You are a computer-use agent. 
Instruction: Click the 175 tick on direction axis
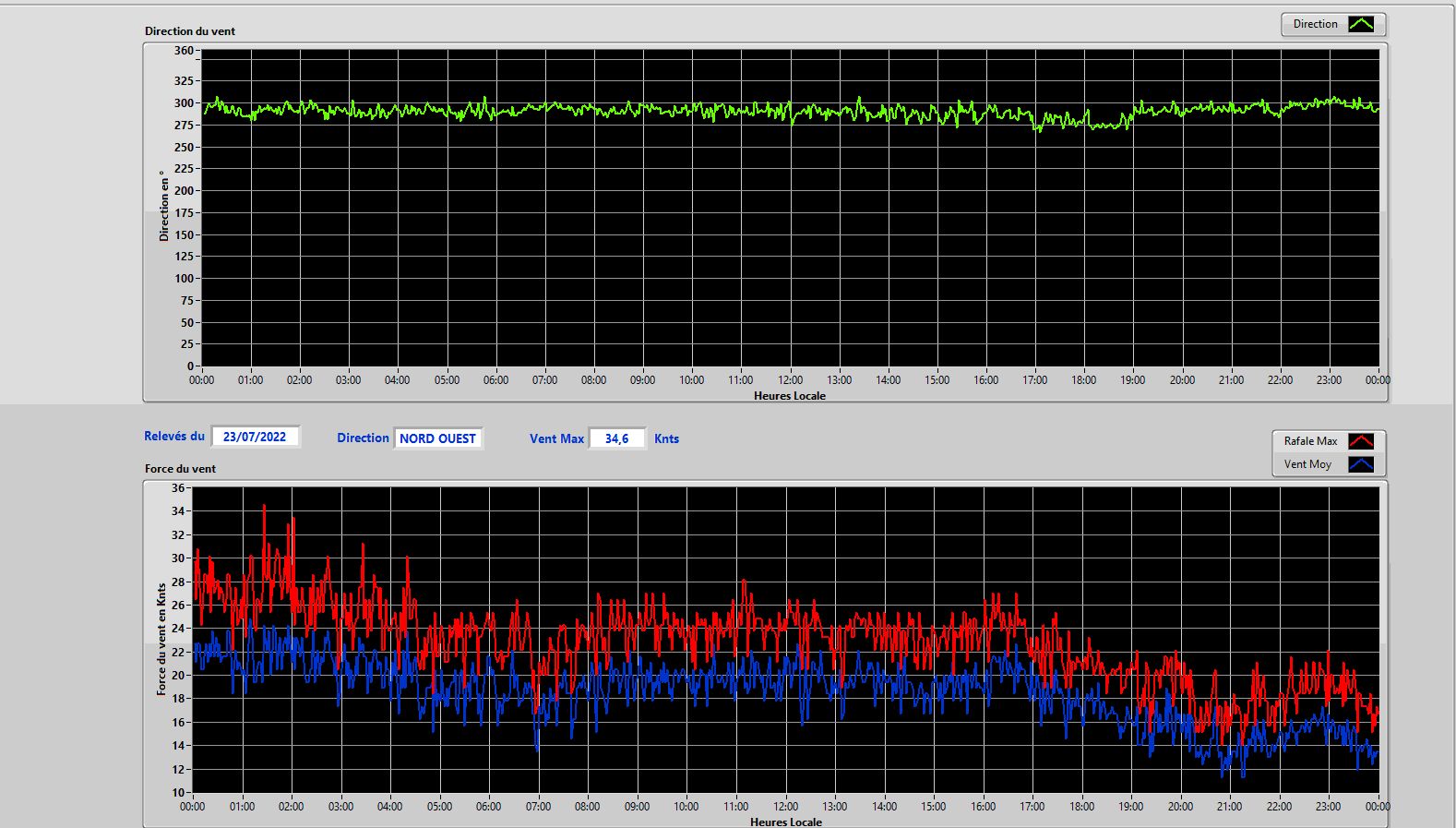(x=185, y=213)
